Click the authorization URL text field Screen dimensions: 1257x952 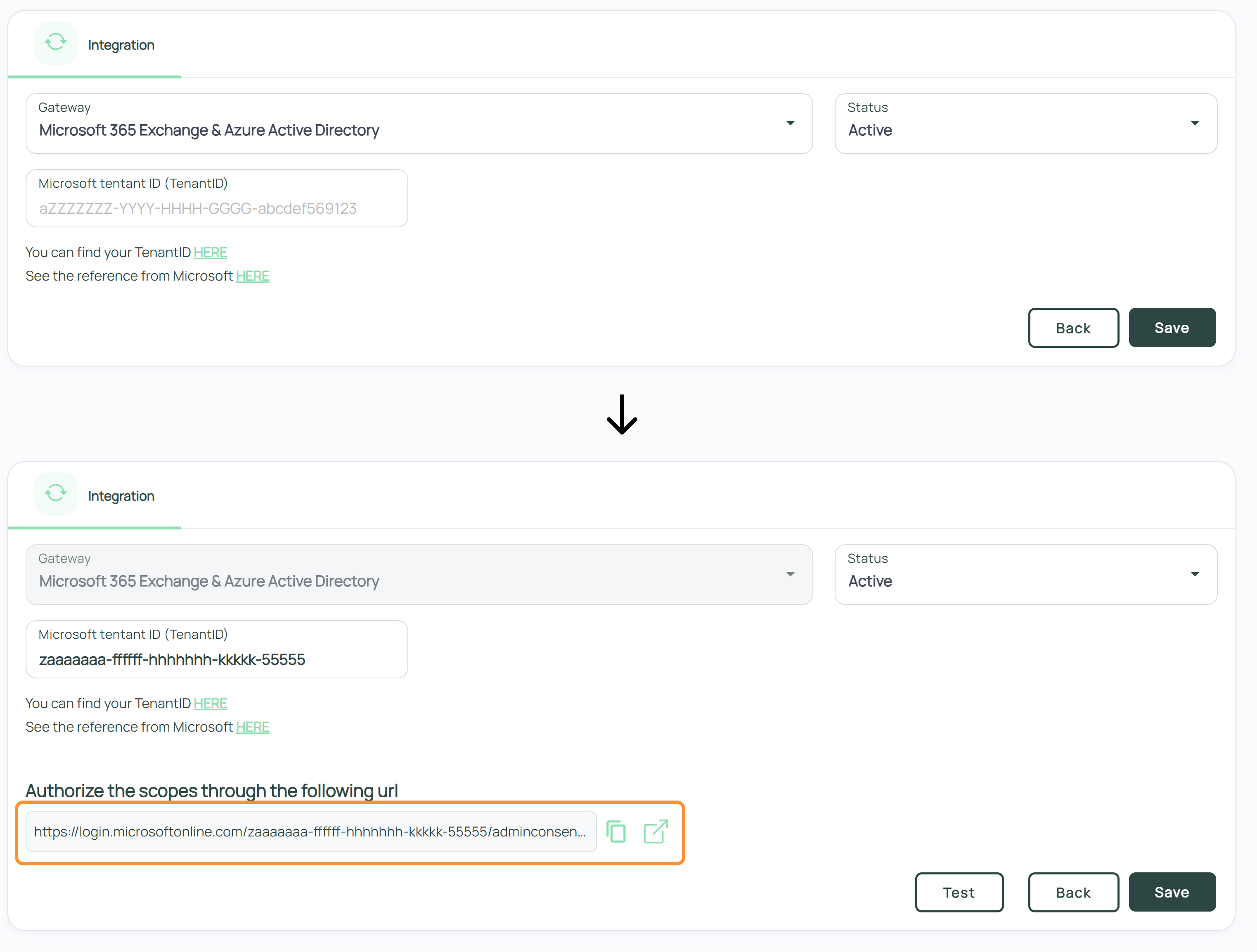tap(310, 832)
